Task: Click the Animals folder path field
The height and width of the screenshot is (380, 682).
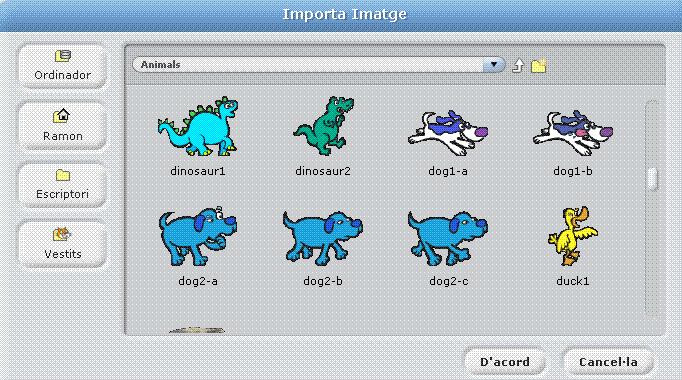Action: (x=318, y=64)
